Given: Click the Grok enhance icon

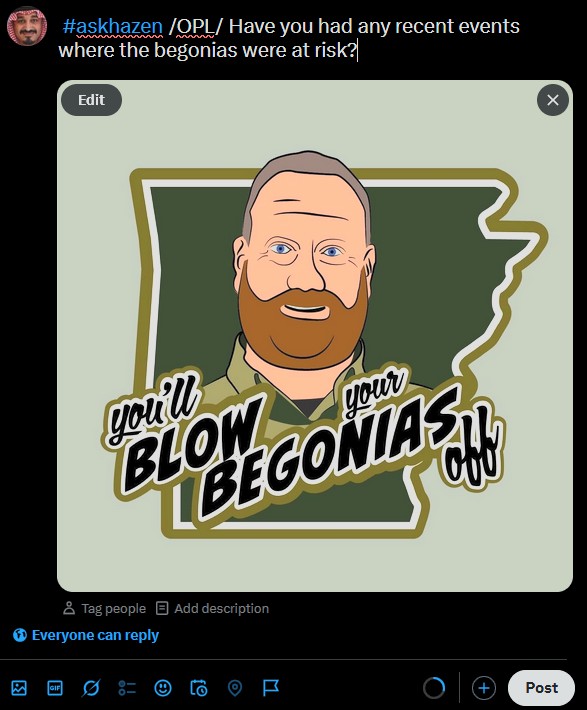Looking at the screenshot, I should [91, 688].
